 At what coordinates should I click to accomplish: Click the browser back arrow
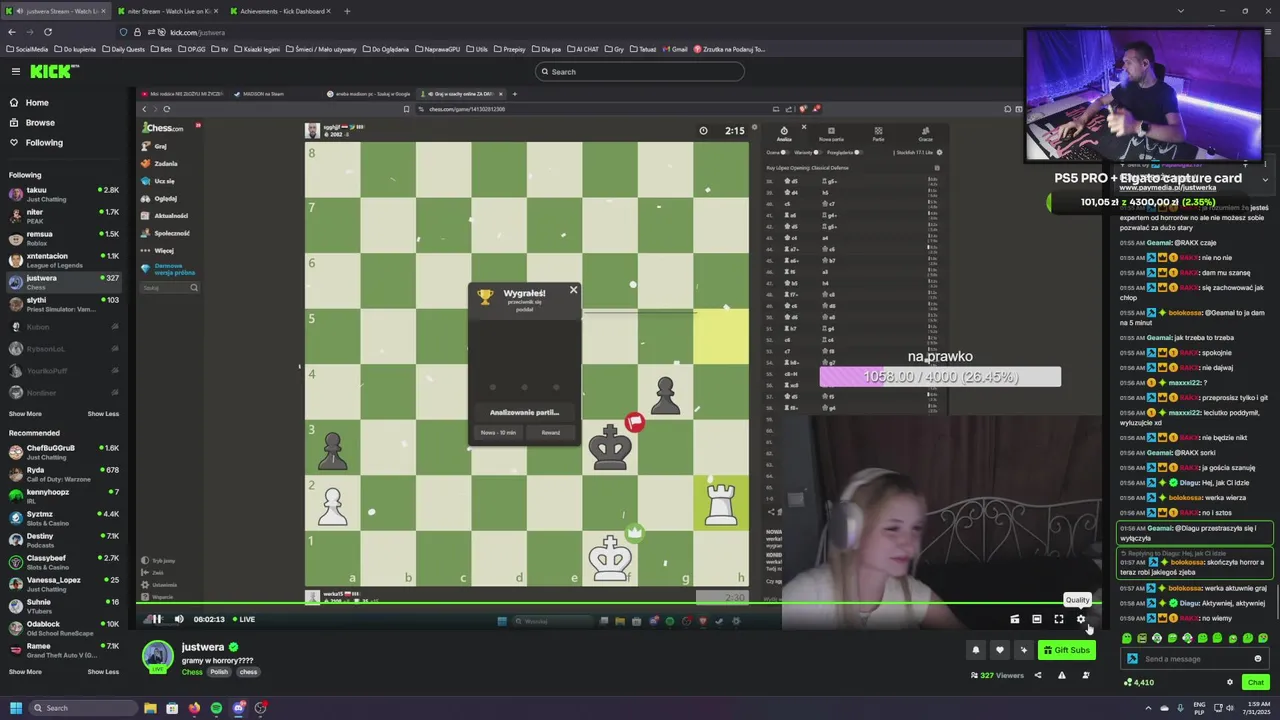click(x=11, y=32)
